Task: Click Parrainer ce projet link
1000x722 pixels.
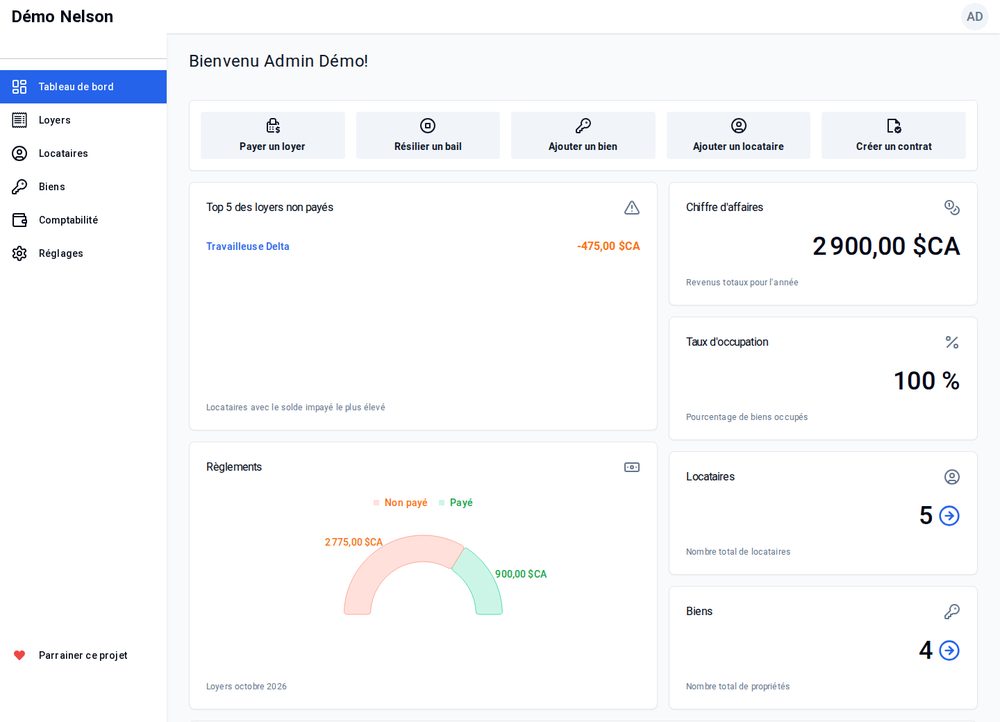Action: (83, 655)
